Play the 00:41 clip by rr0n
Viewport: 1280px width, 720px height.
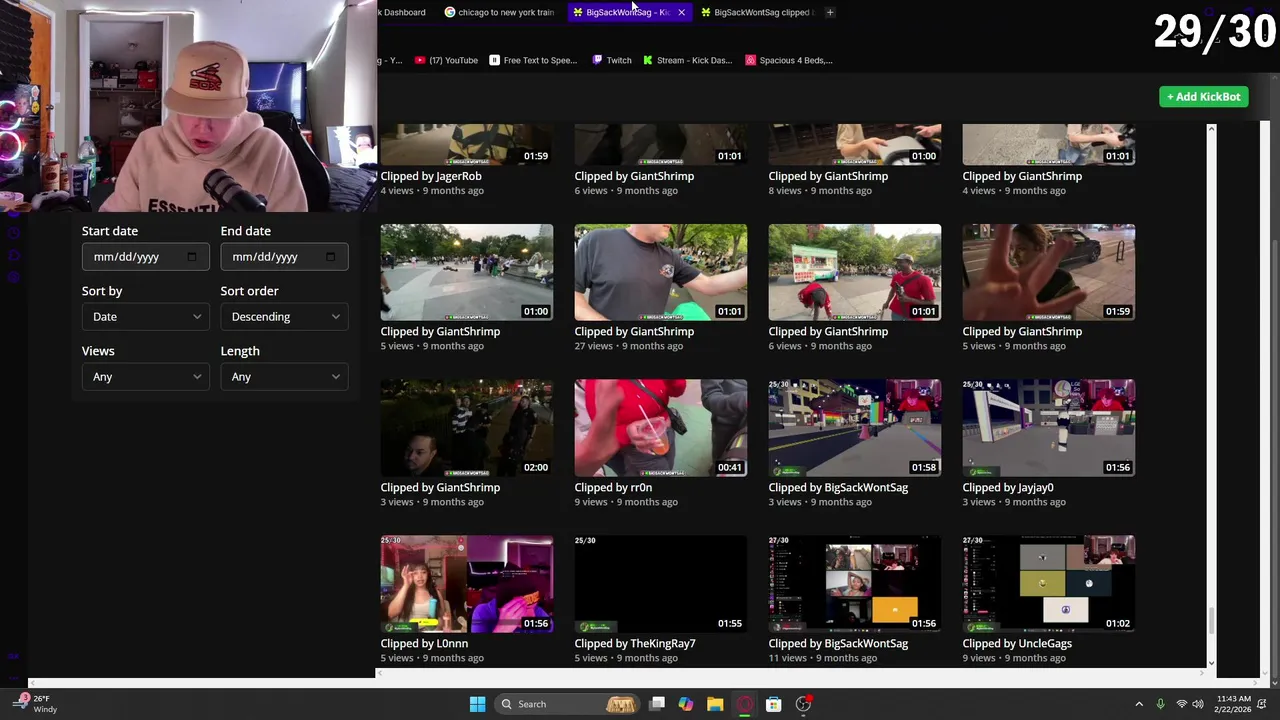[x=660, y=428]
